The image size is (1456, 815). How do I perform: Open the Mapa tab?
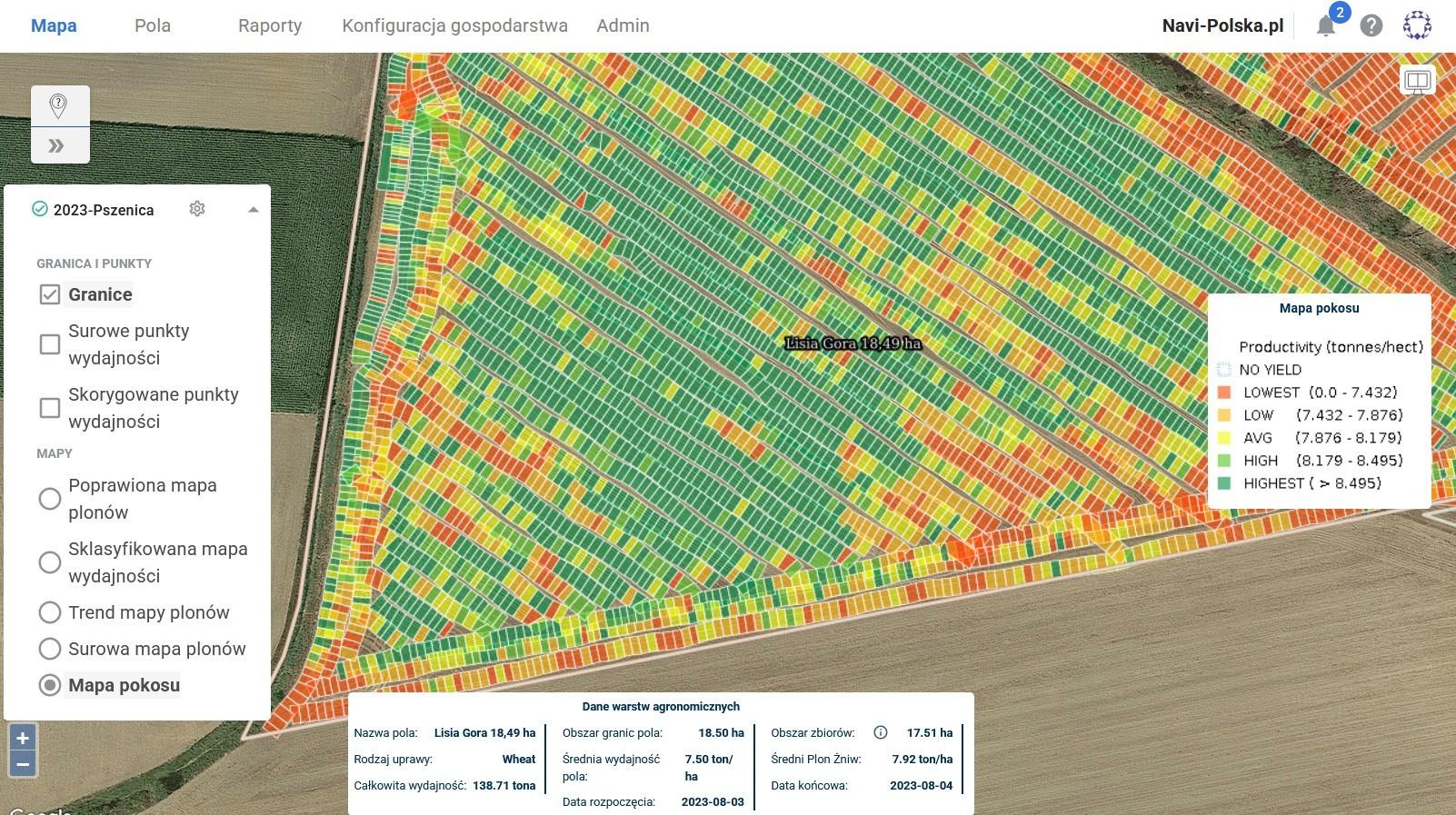tap(54, 25)
